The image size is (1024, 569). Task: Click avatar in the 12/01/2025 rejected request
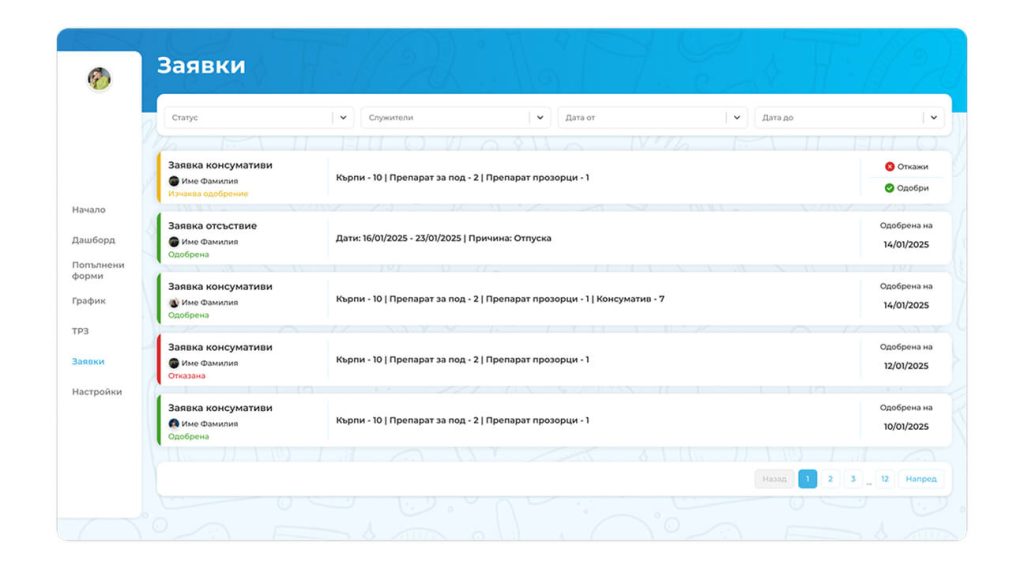click(174, 363)
